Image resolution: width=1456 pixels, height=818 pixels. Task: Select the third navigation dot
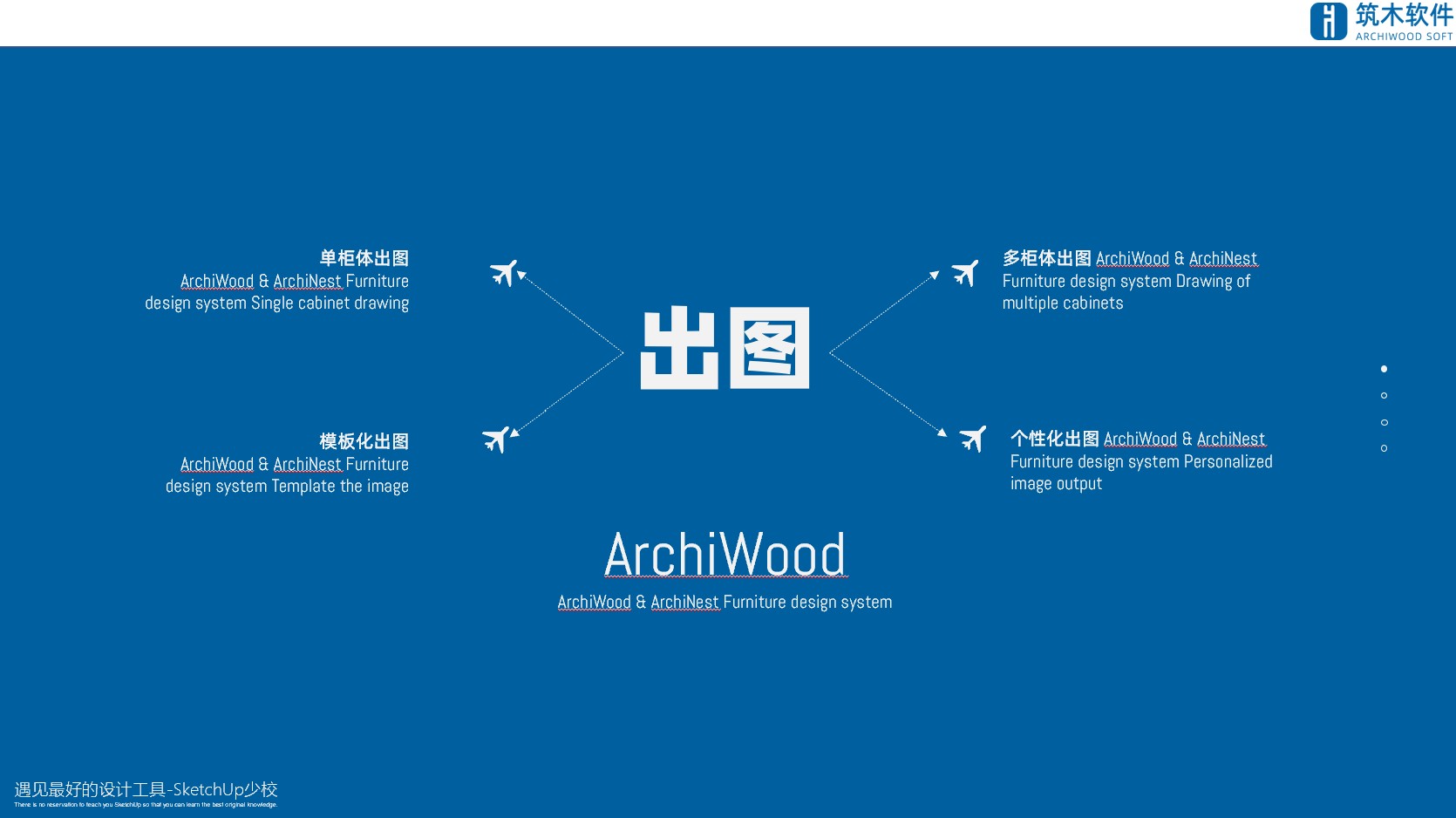point(1385,422)
